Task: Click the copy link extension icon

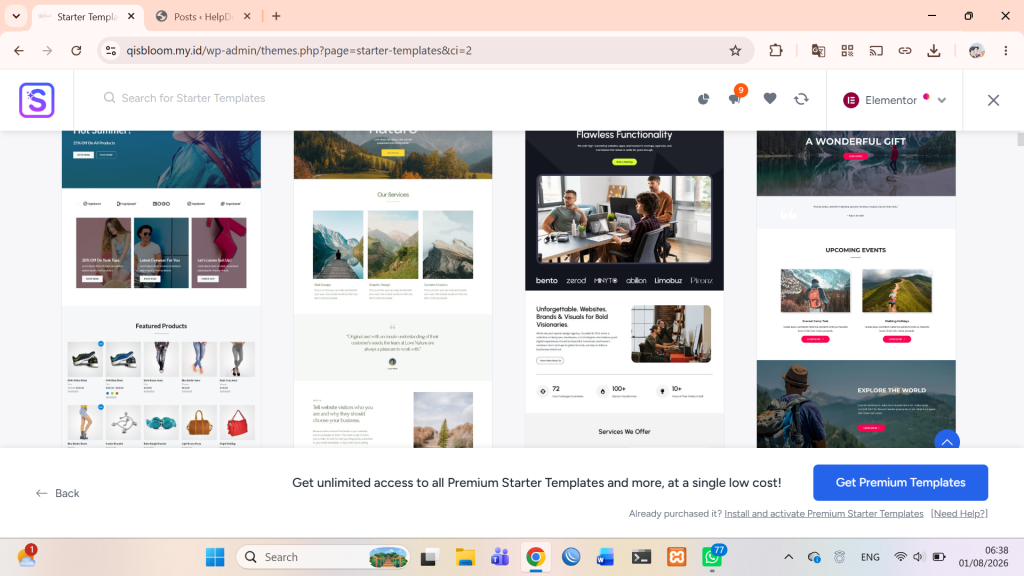Action: [904, 50]
